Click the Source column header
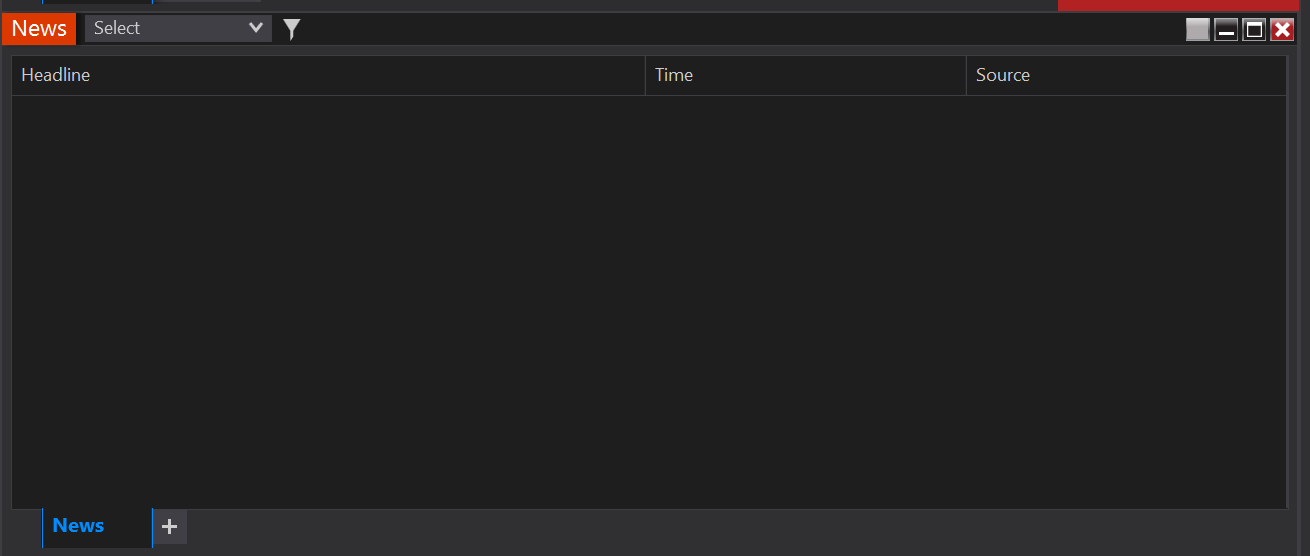Viewport: 1310px width, 556px height. (x=1003, y=75)
